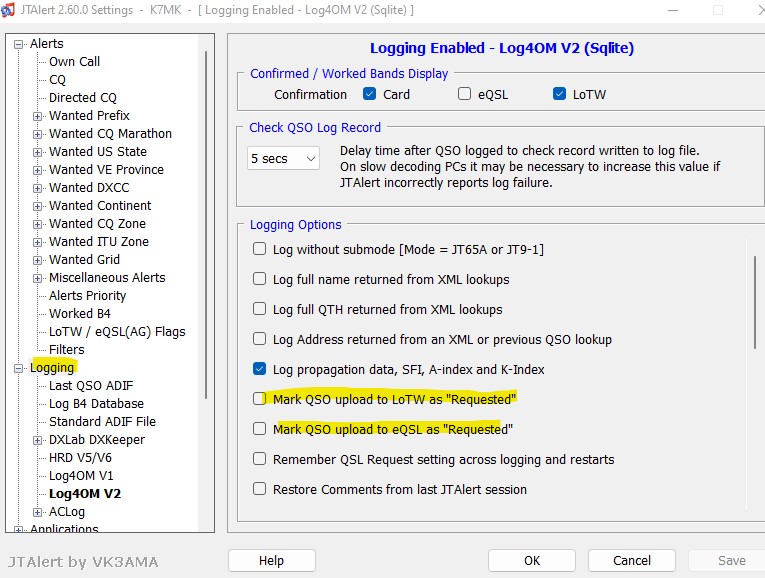Screen dimensions: 765x578
Task: Open Directed CQ settings
Action: point(83,98)
